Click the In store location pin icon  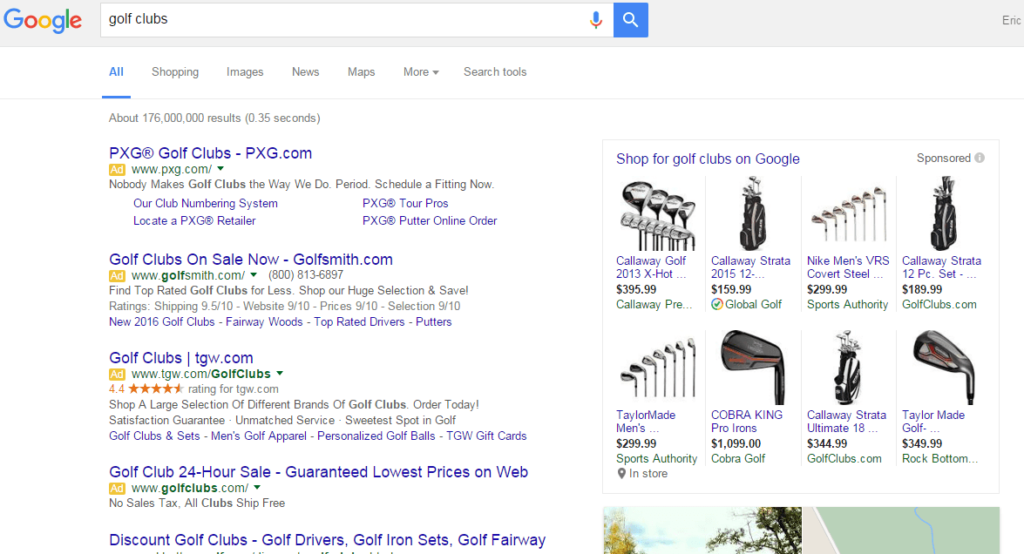coord(622,474)
